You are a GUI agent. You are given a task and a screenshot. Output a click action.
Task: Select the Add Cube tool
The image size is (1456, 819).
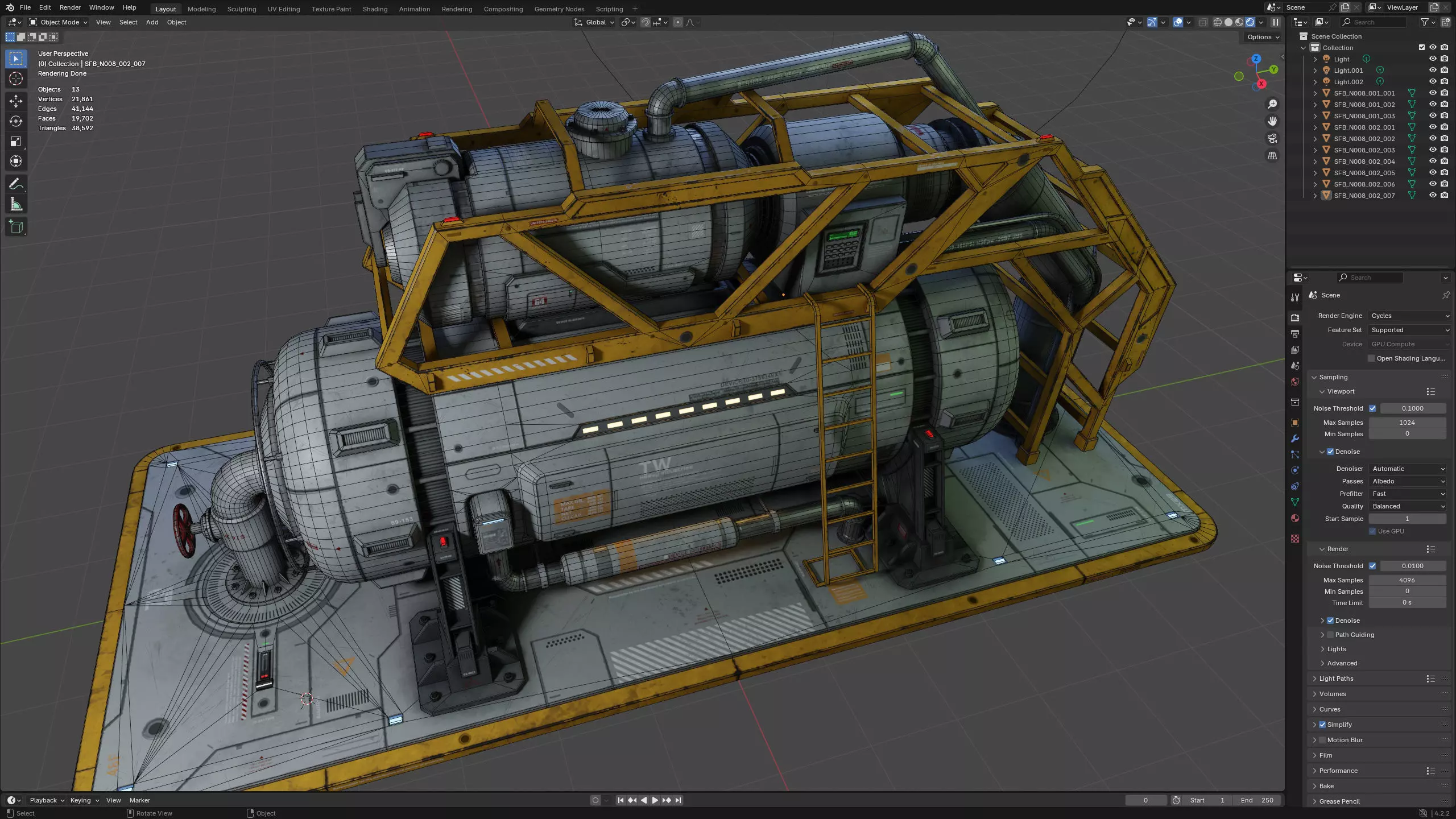[16, 227]
